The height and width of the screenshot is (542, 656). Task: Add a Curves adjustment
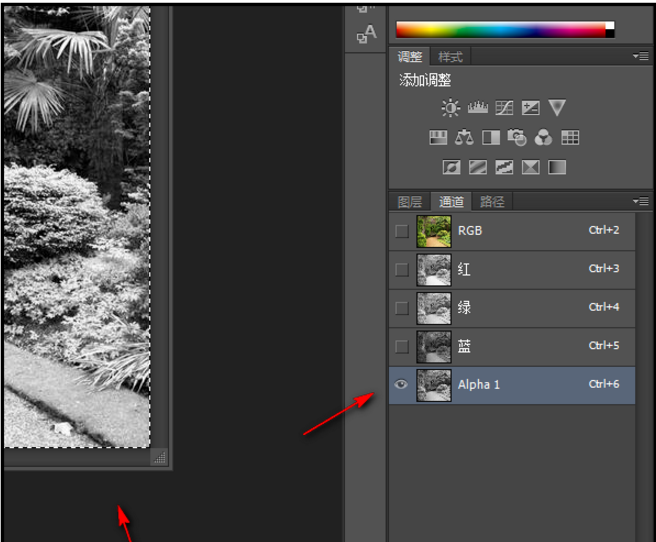coord(504,108)
